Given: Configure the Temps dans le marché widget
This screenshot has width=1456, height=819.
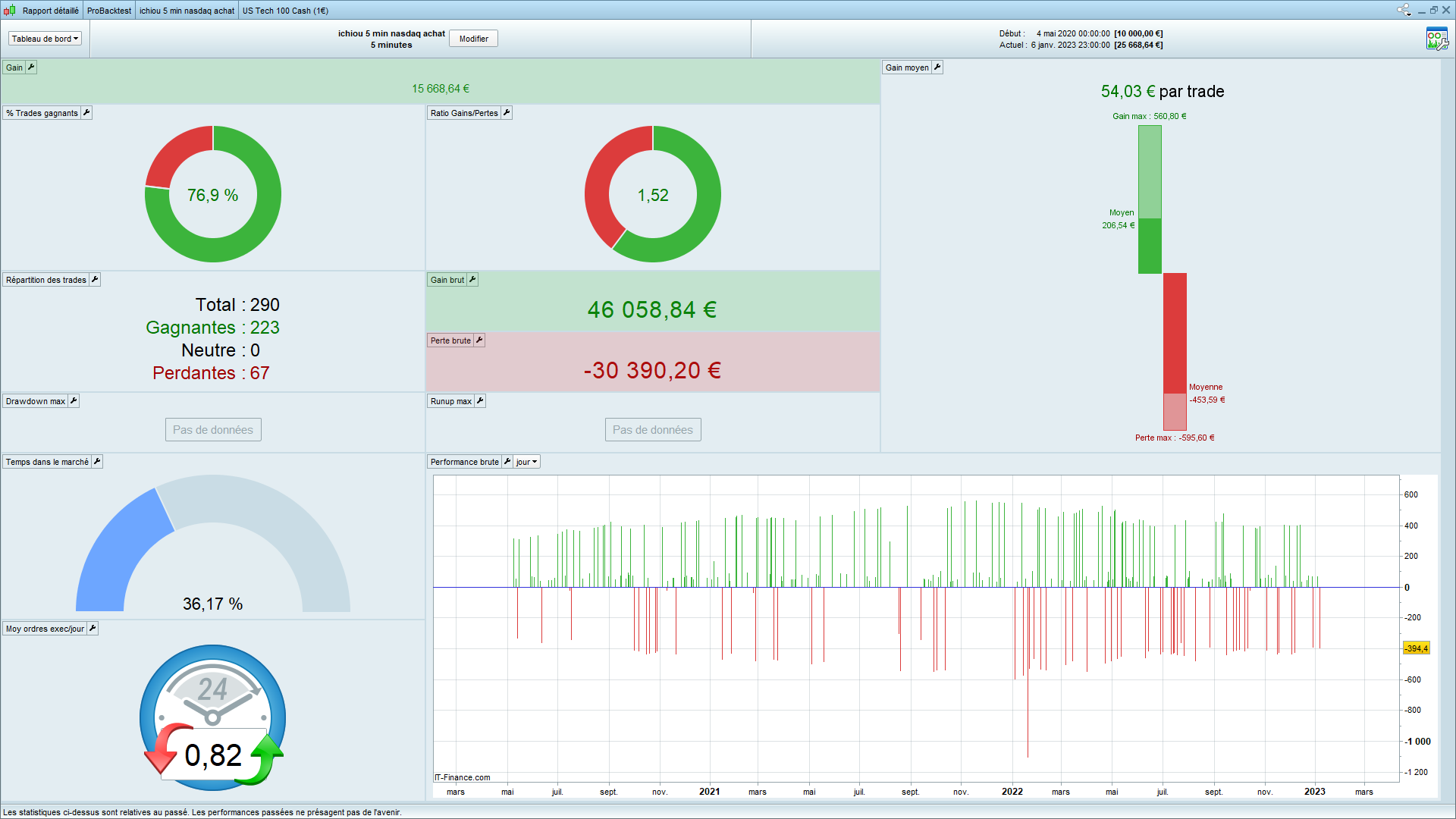Looking at the screenshot, I should pyautogui.click(x=97, y=462).
